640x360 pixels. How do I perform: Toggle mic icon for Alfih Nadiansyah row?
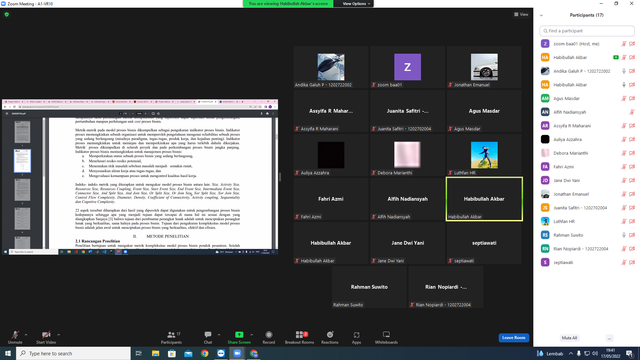click(x=632, y=112)
